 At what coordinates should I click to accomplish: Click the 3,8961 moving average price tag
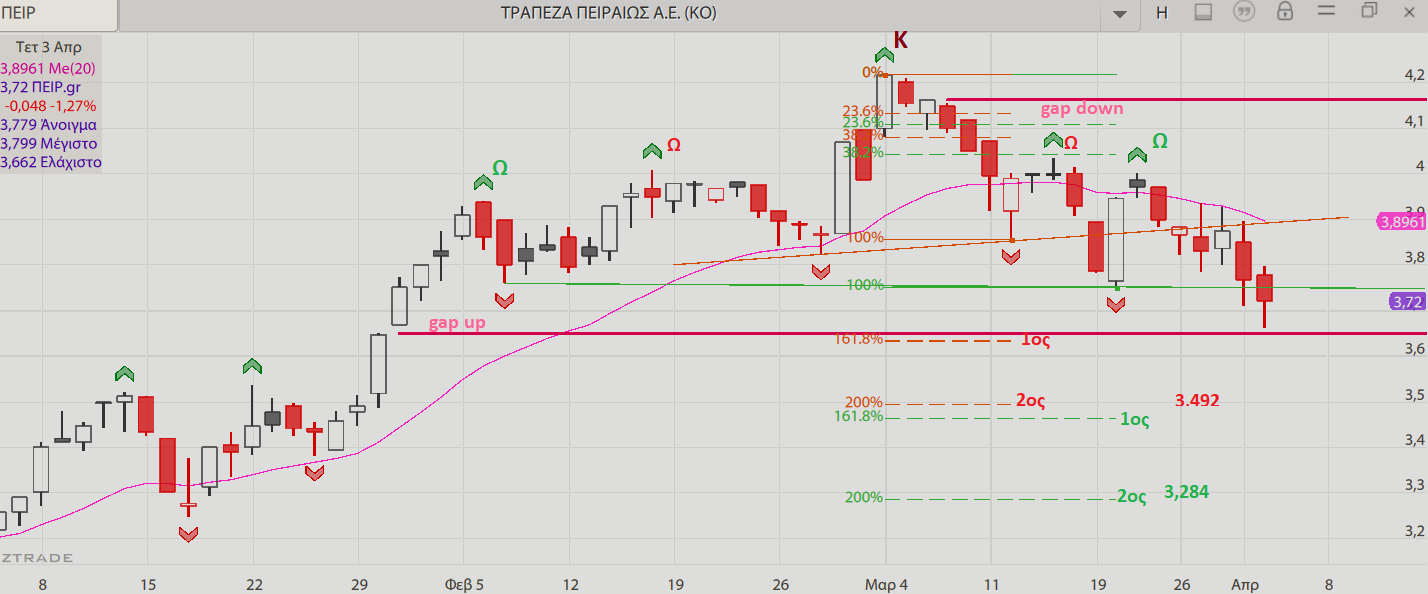coord(1401,222)
